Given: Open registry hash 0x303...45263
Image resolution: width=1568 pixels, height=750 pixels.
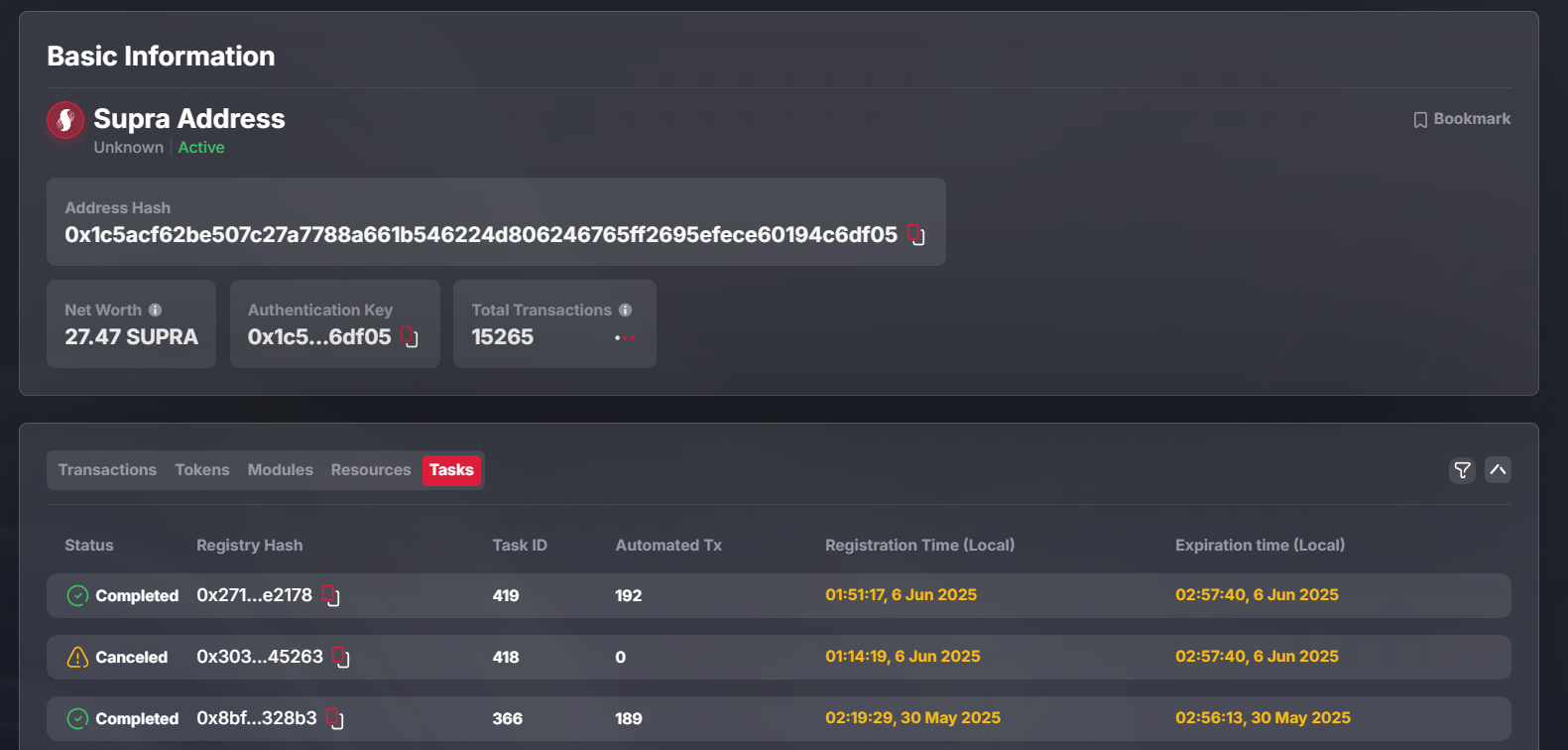Looking at the screenshot, I should coord(260,657).
